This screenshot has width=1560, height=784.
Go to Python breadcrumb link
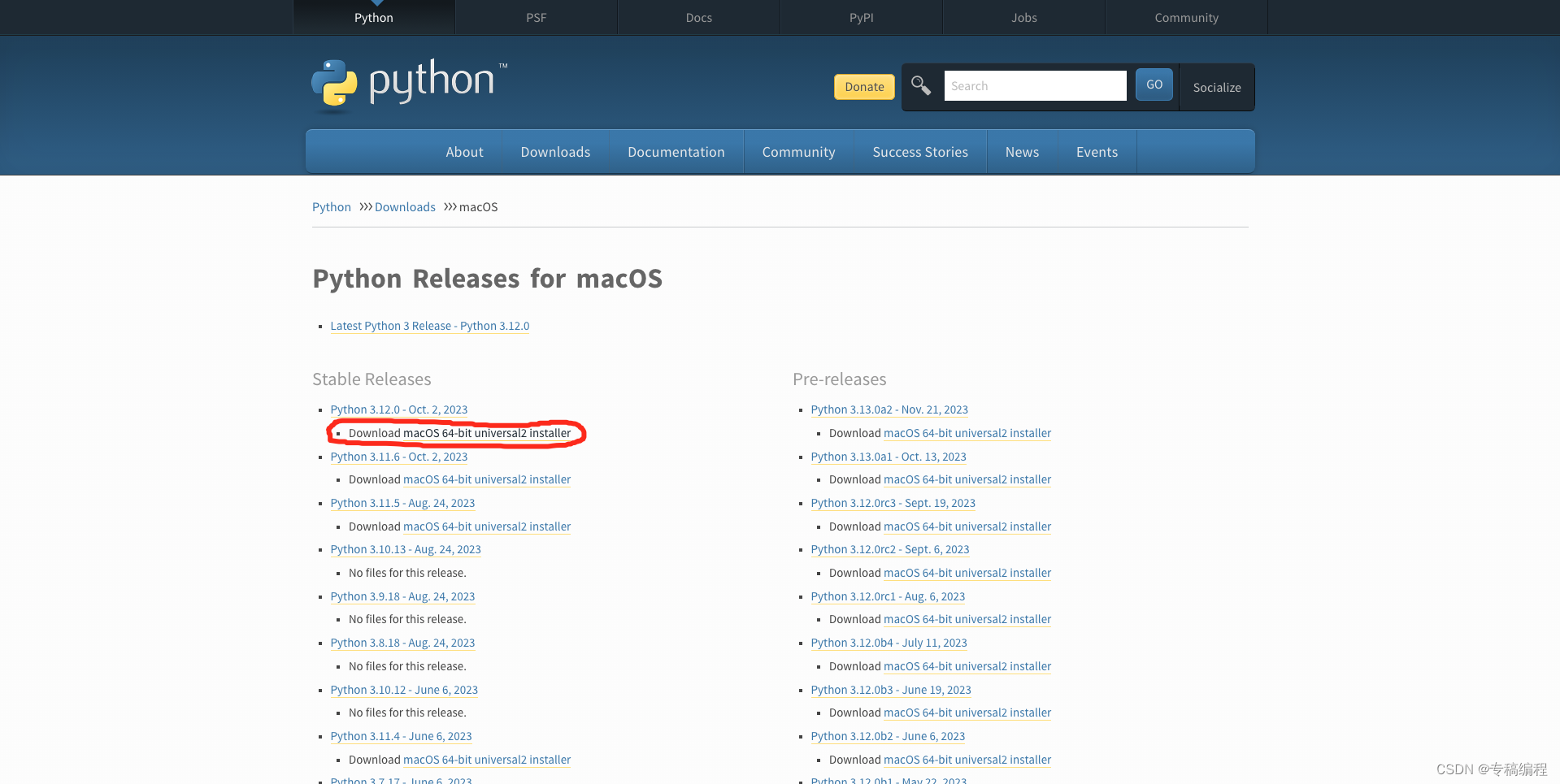(x=332, y=207)
